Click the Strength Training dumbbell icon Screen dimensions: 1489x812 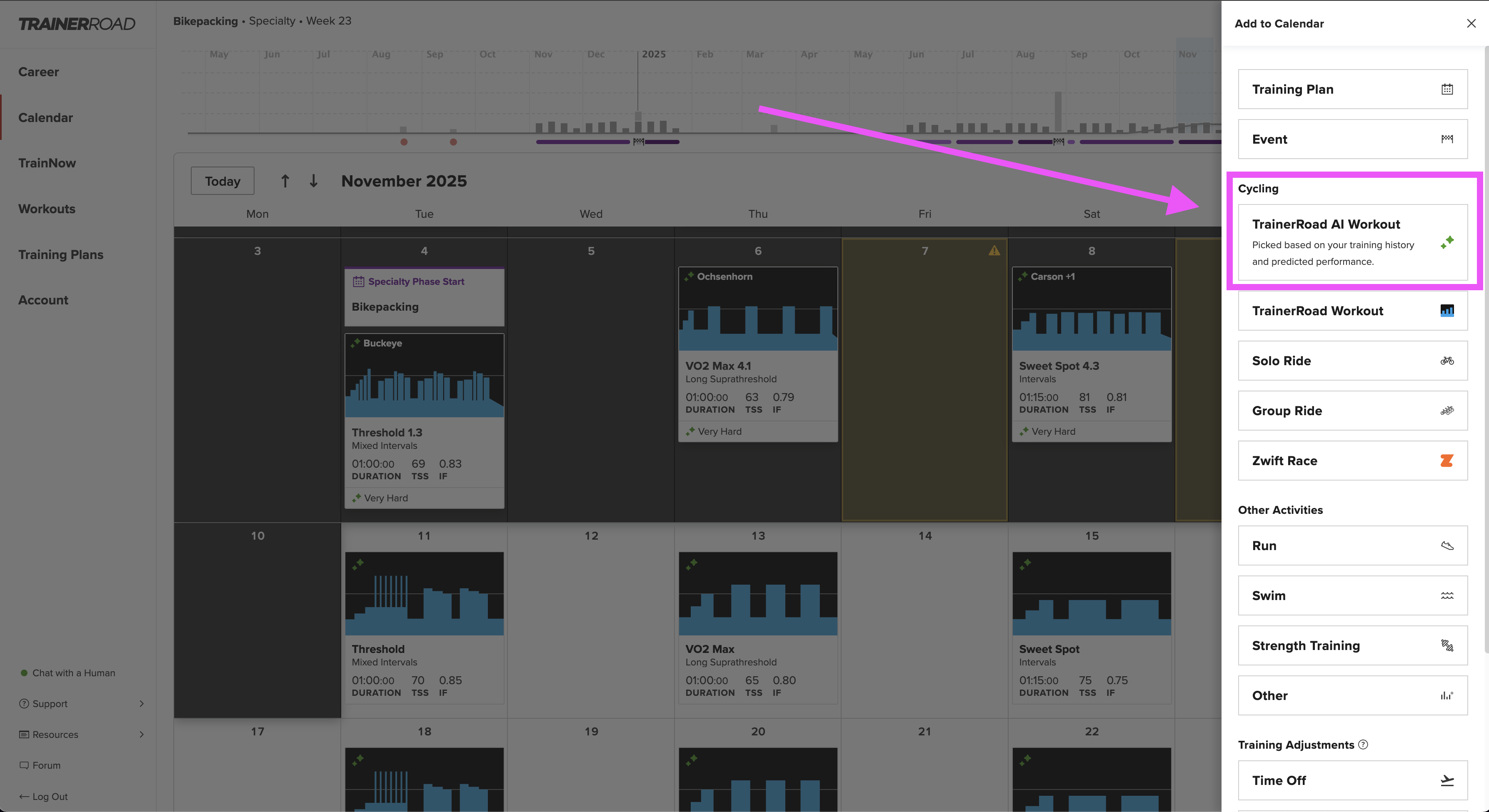tap(1447, 645)
